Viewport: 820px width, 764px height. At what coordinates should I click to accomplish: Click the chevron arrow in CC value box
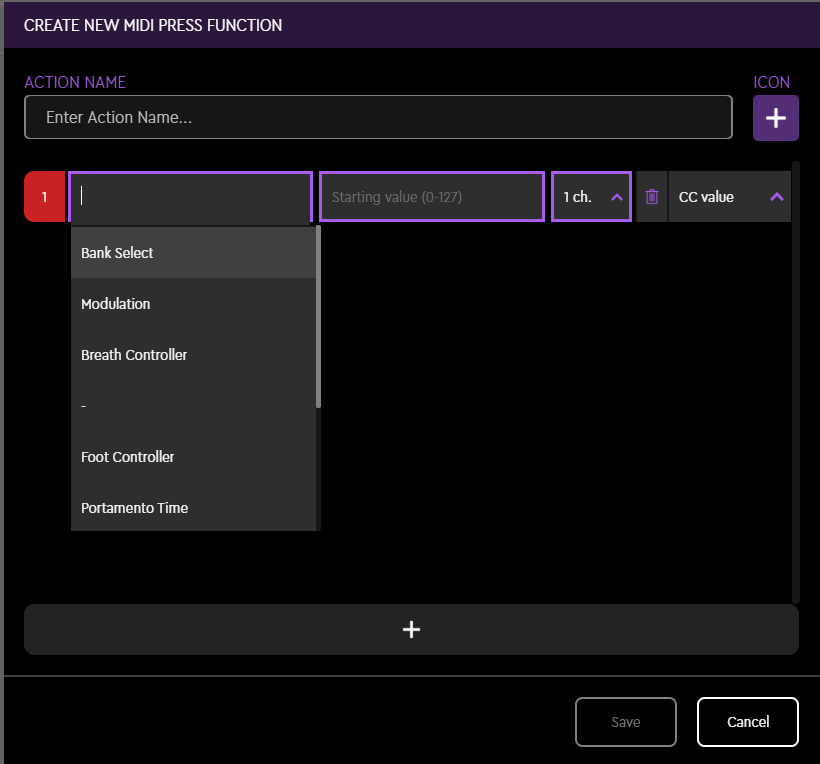(x=776, y=197)
